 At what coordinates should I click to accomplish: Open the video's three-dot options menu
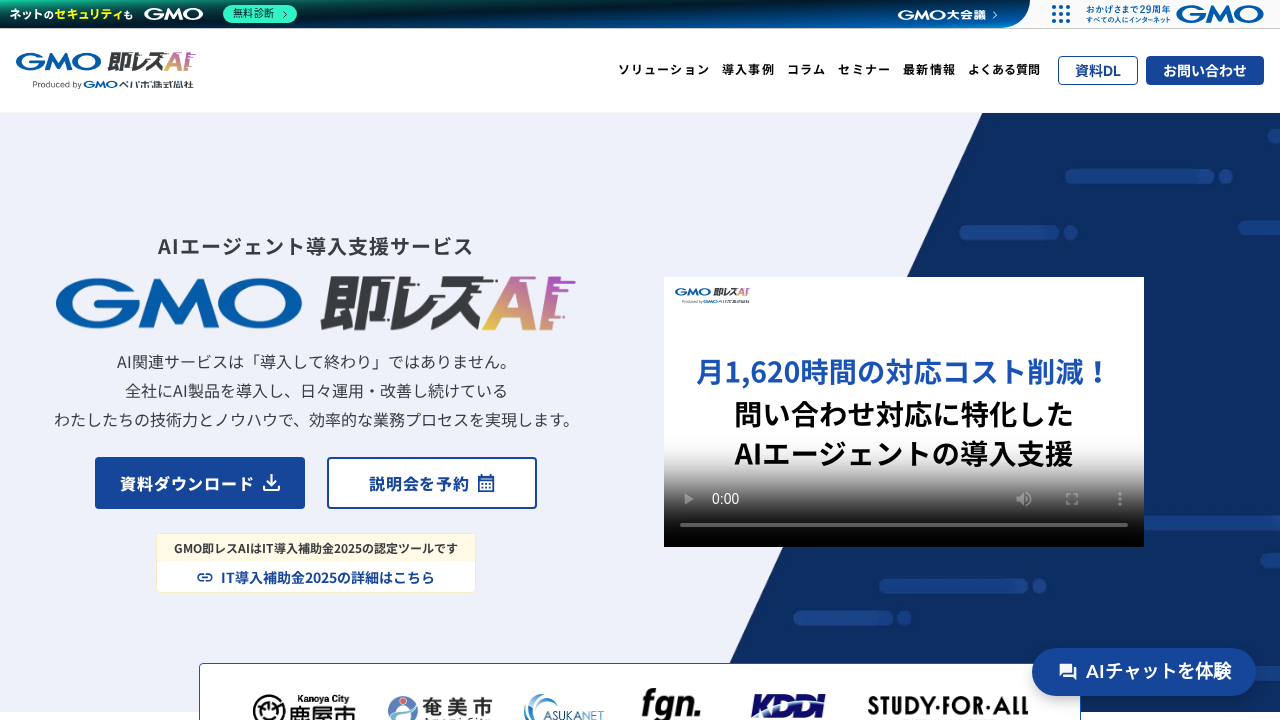[x=1119, y=498]
